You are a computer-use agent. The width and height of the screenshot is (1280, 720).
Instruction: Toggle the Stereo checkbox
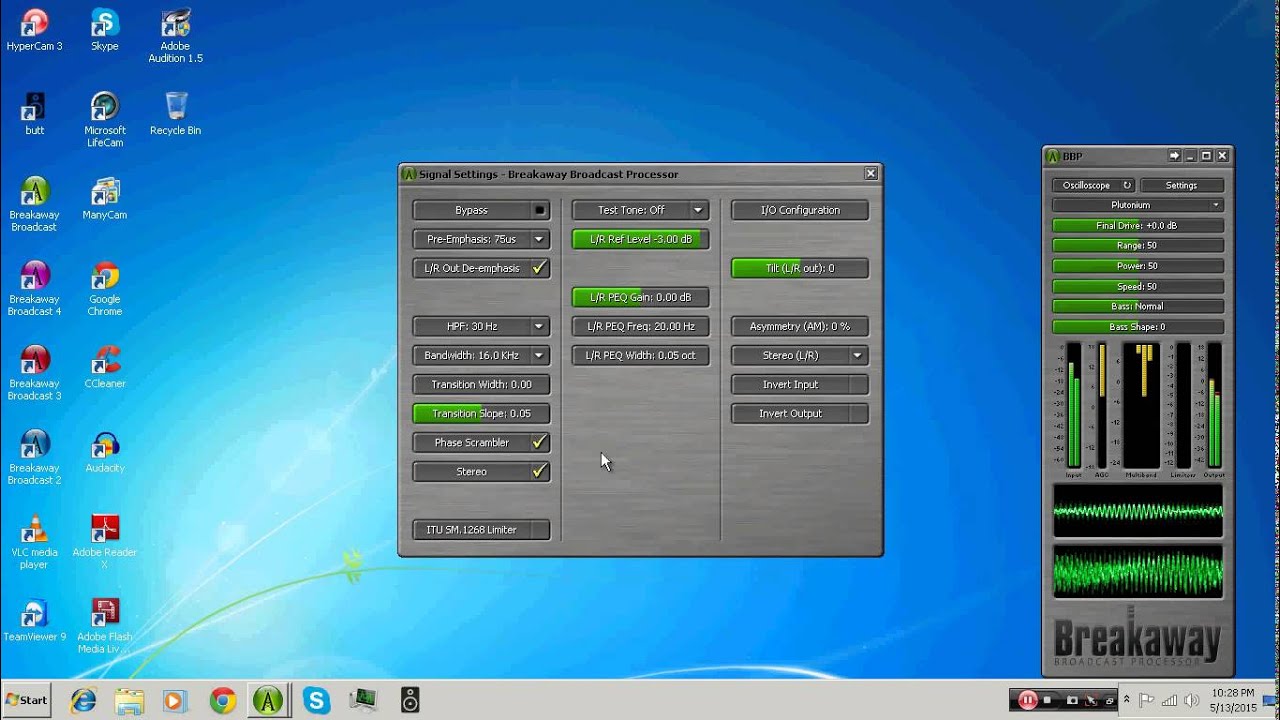click(481, 471)
